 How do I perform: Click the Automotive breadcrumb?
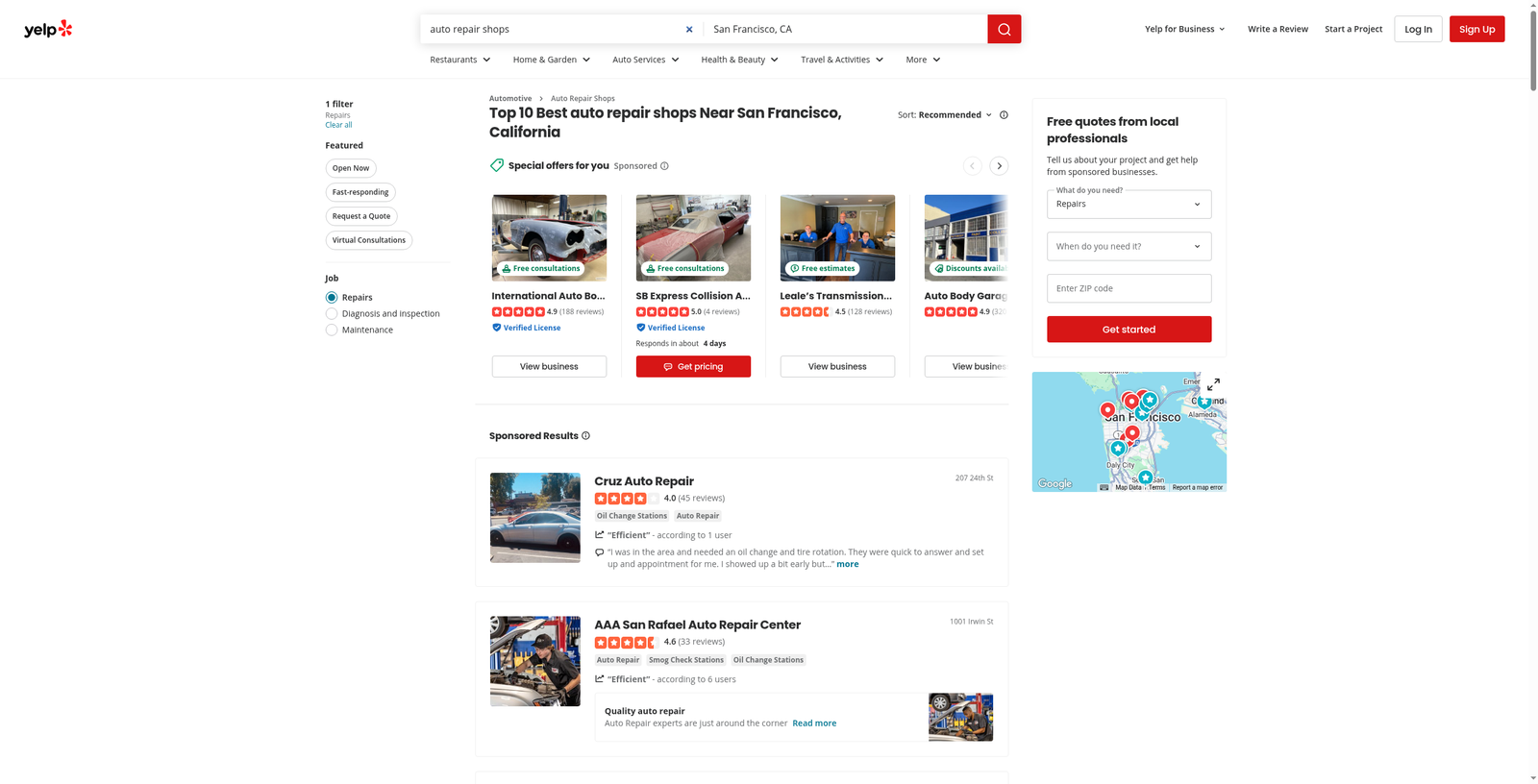click(510, 98)
